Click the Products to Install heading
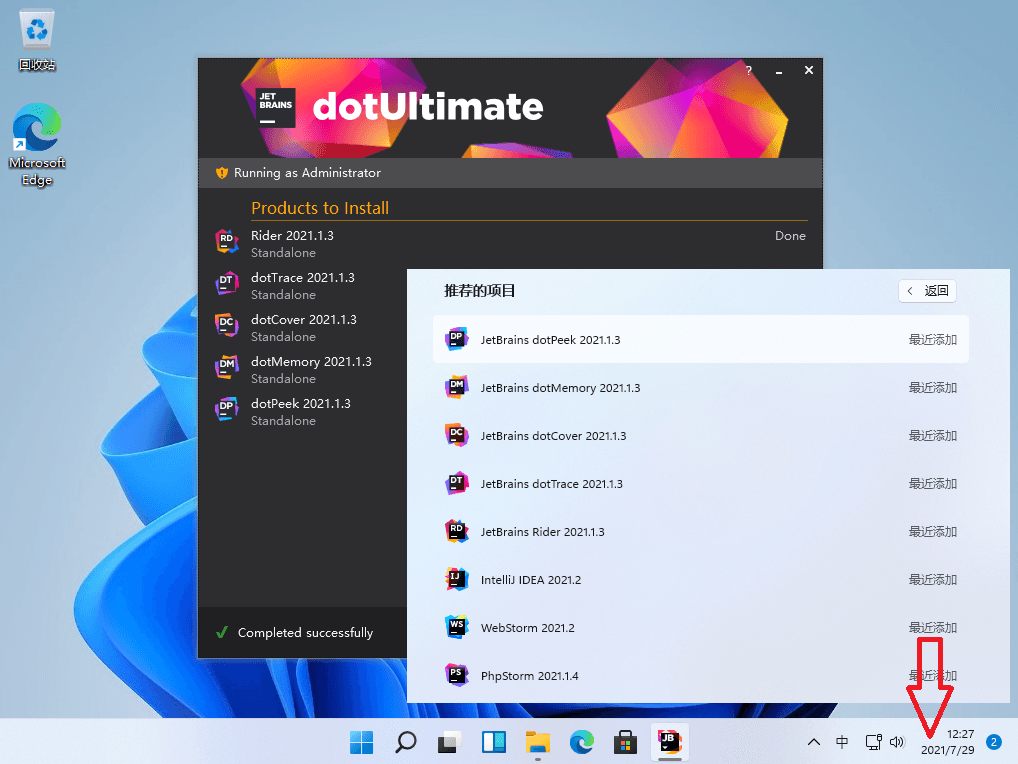The height and width of the screenshot is (764, 1018). click(320, 208)
